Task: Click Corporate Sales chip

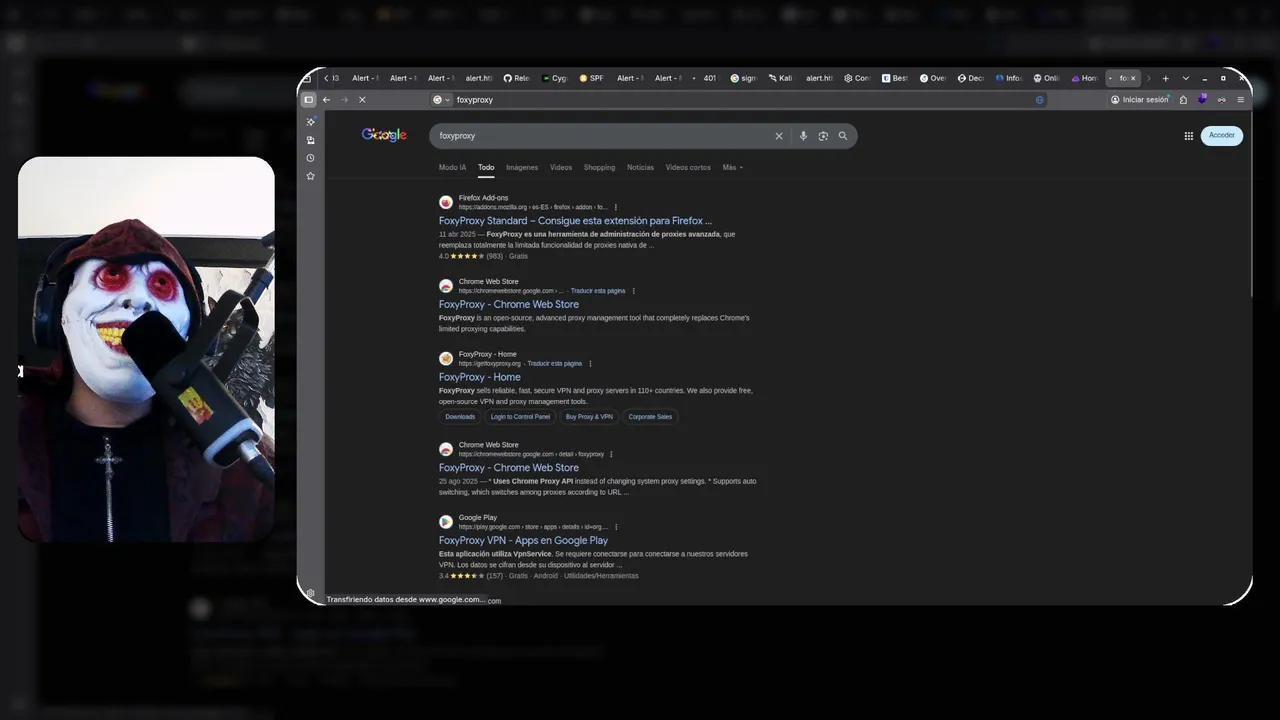Action: (650, 417)
